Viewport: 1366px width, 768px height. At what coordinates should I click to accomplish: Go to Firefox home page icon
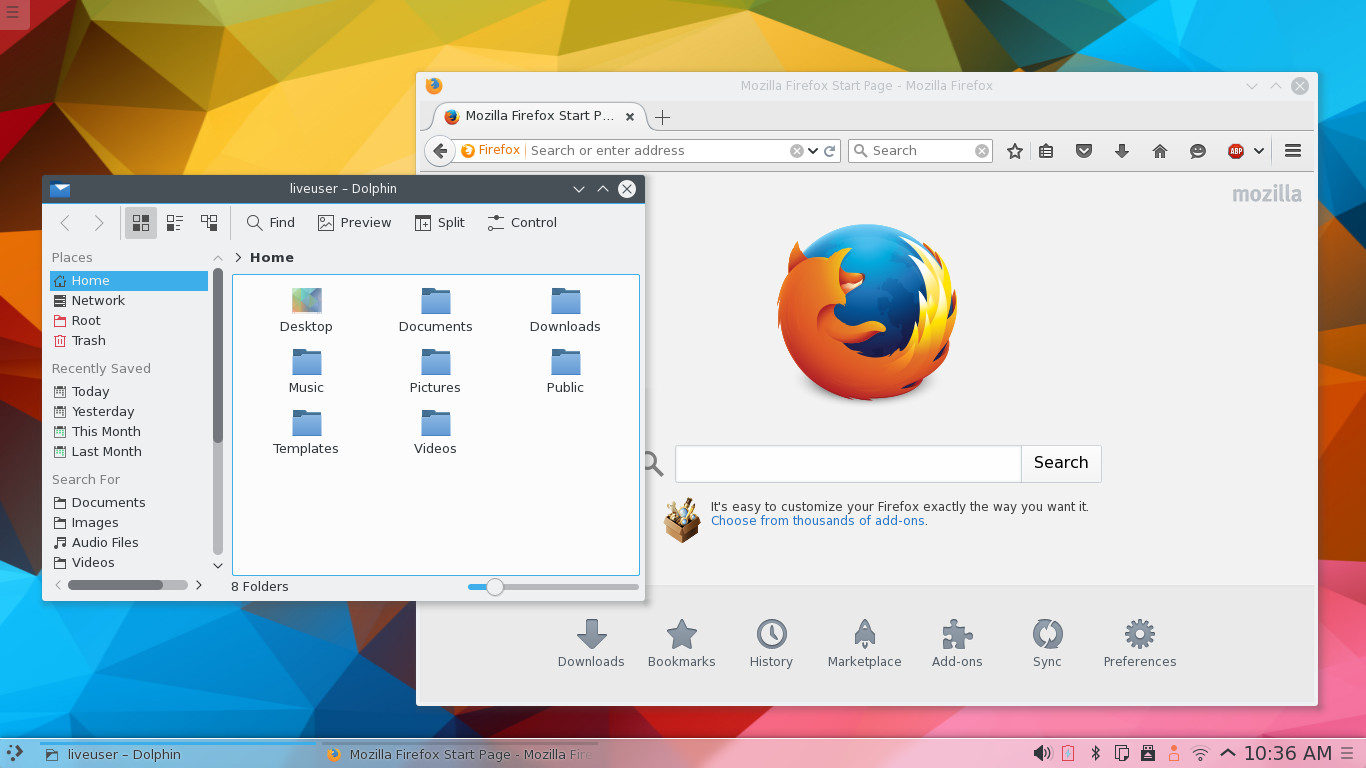click(x=1160, y=151)
